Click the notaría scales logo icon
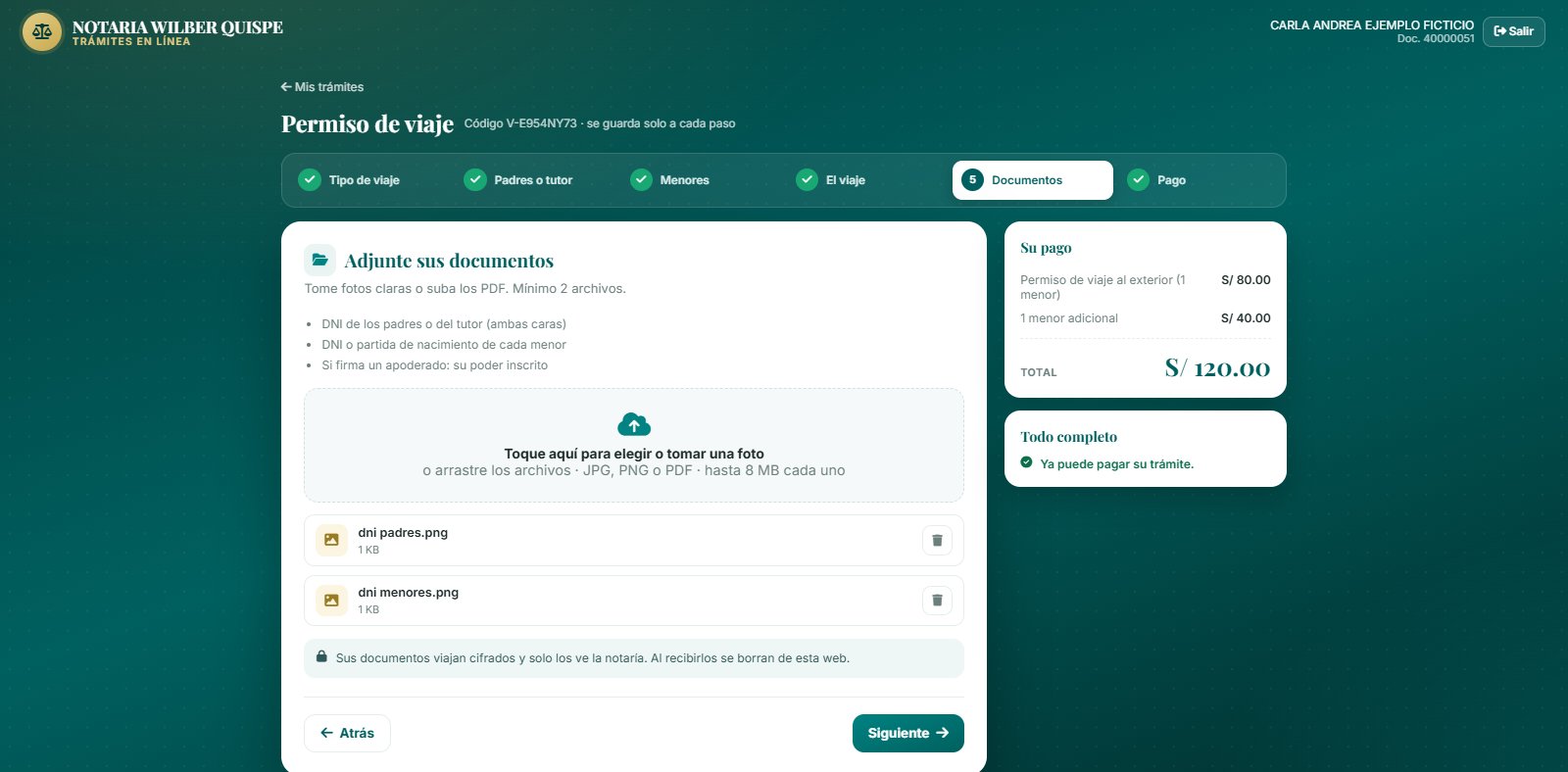1568x772 pixels. click(41, 31)
